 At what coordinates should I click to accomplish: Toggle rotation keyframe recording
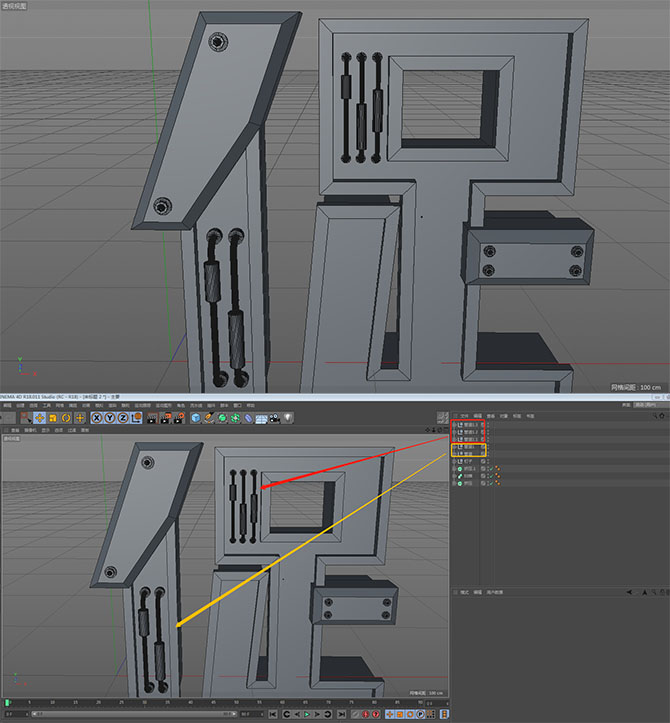point(410,714)
